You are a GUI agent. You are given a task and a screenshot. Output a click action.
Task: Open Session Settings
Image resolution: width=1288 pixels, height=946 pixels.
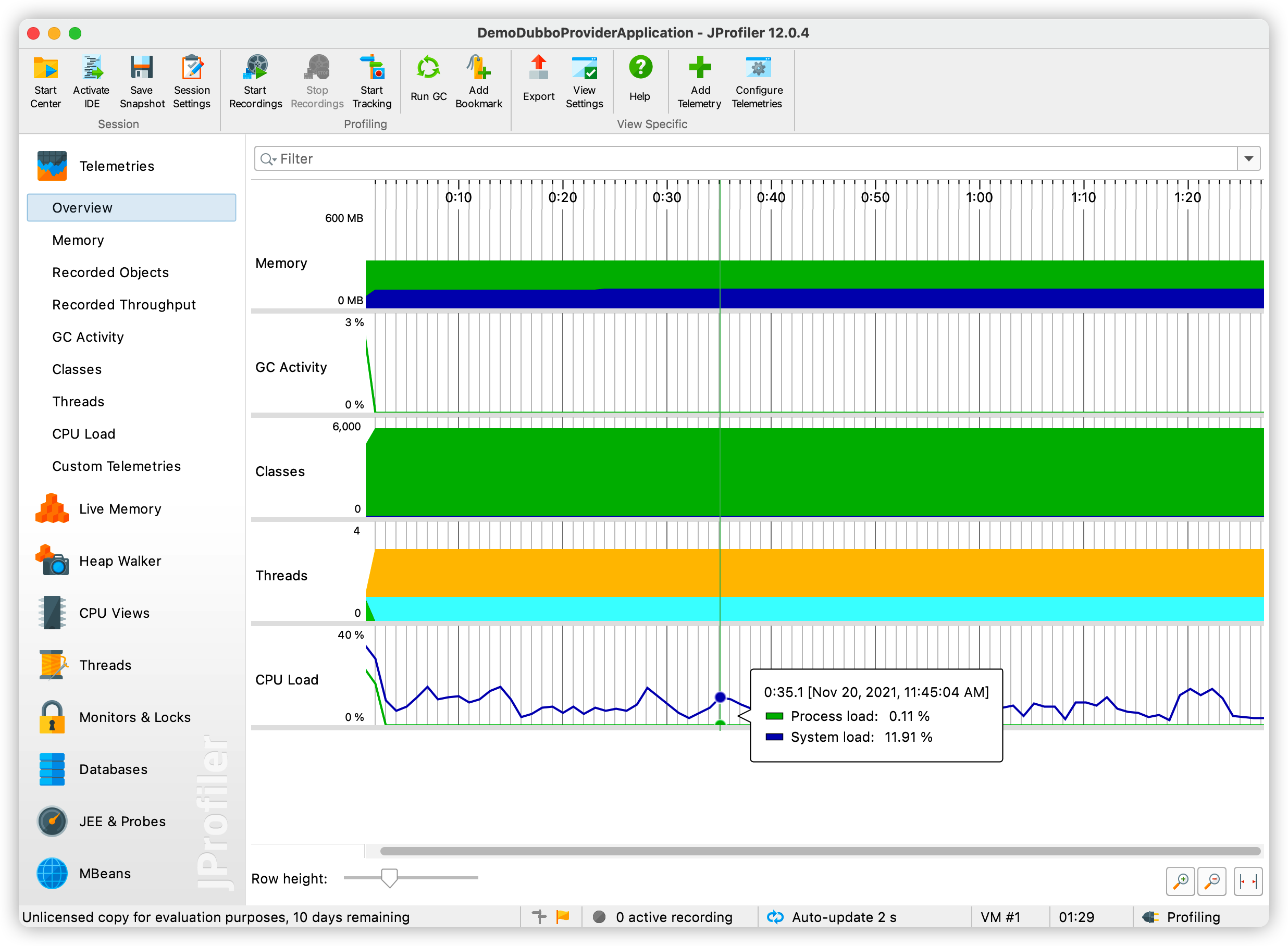click(192, 81)
